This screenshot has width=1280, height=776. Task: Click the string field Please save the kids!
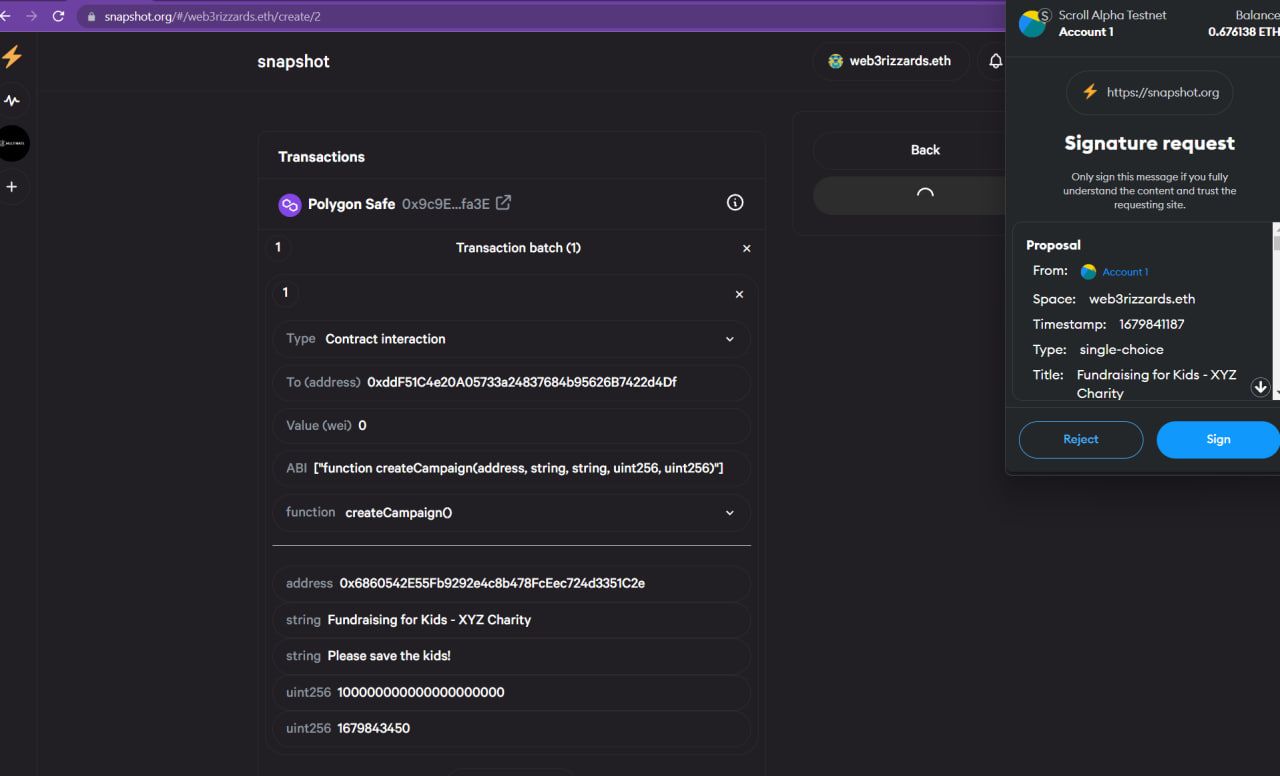coord(511,656)
